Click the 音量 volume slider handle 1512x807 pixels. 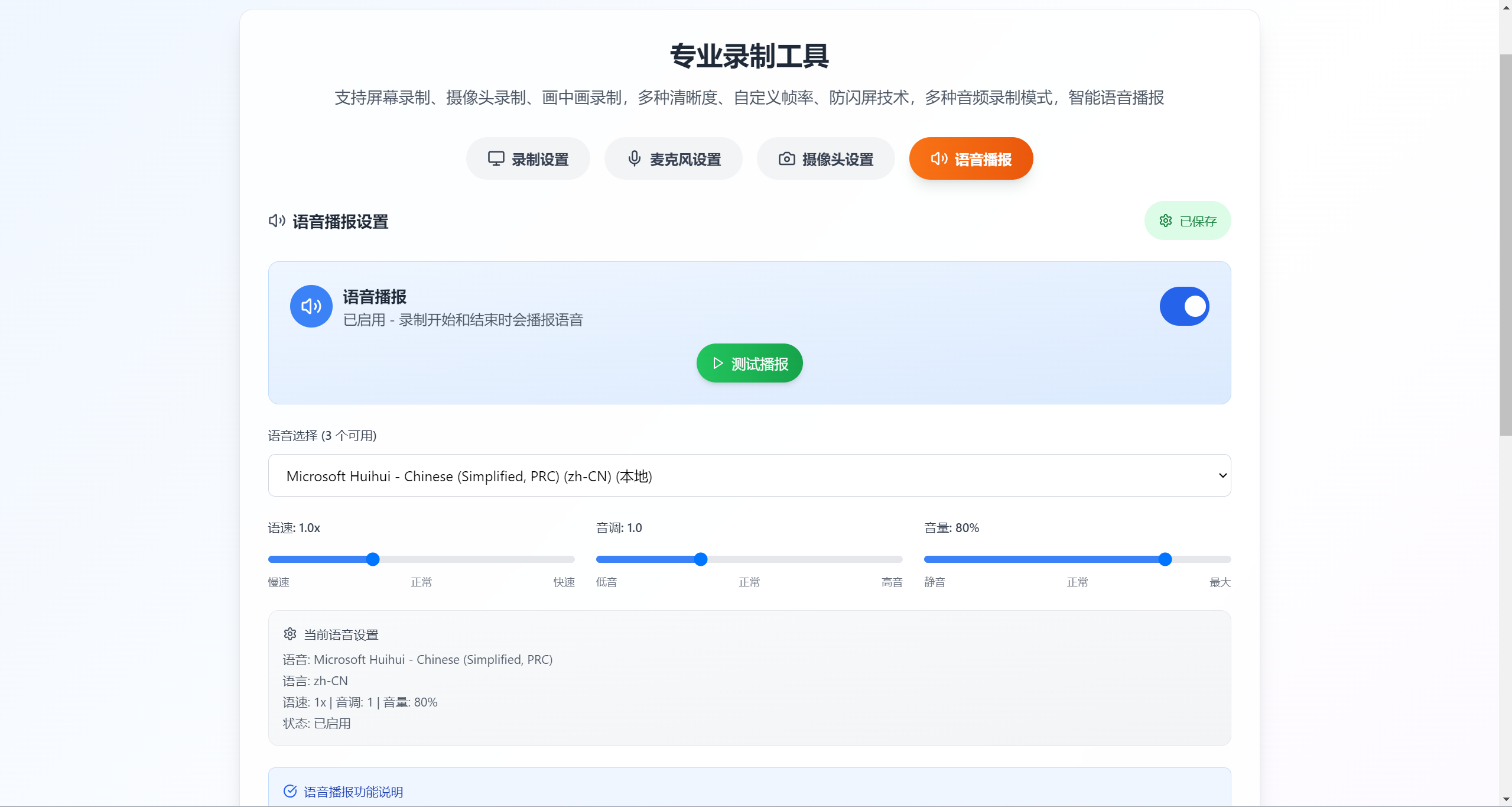[1165, 559]
